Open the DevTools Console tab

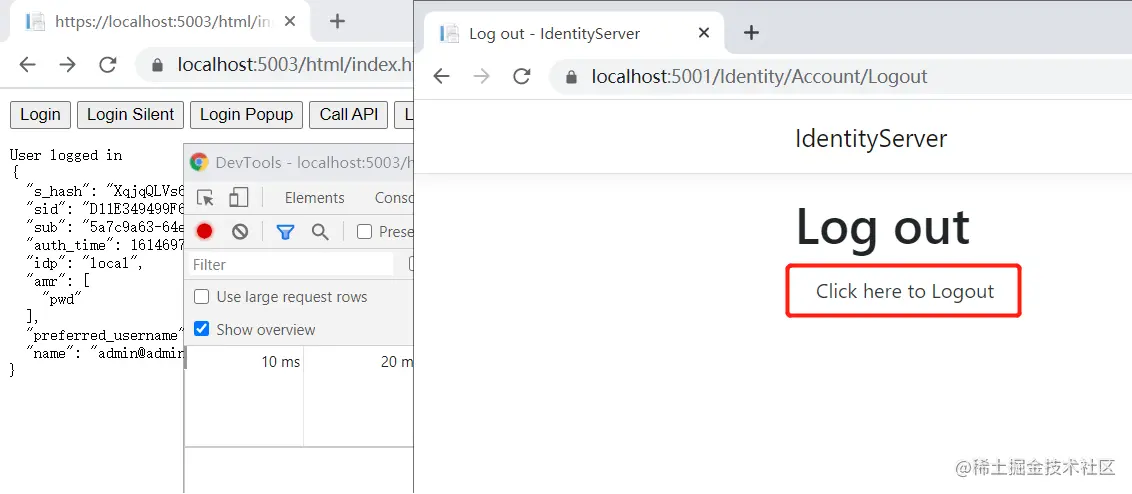point(393,198)
